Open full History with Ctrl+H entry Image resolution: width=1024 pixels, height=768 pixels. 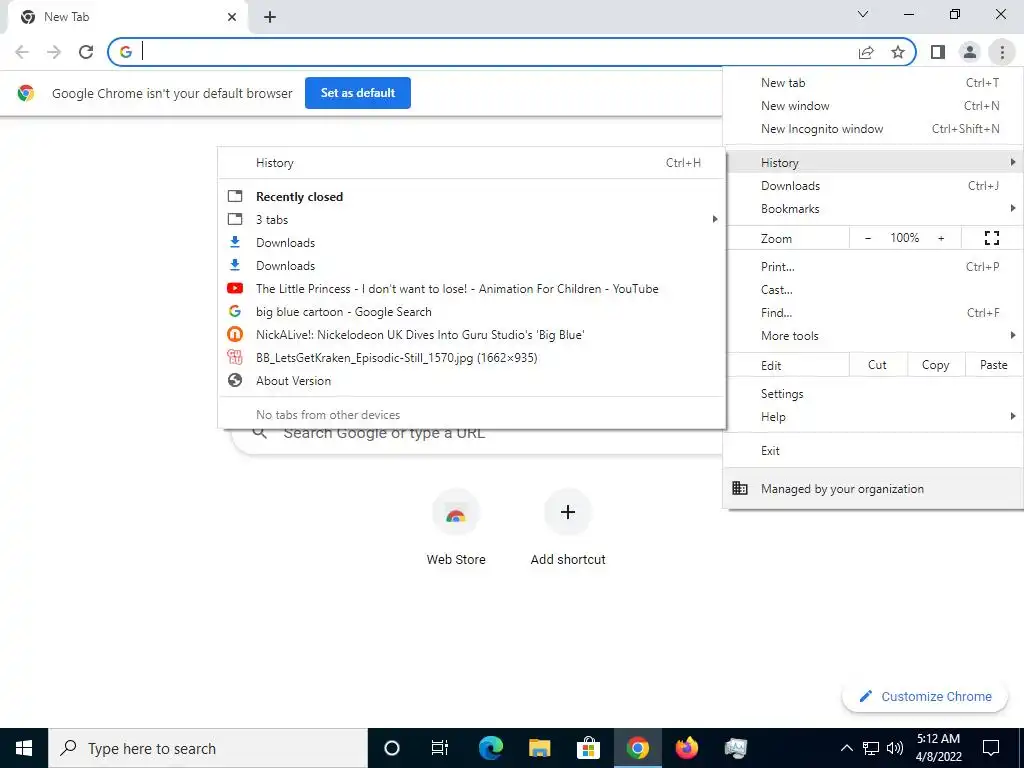tap(472, 163)
